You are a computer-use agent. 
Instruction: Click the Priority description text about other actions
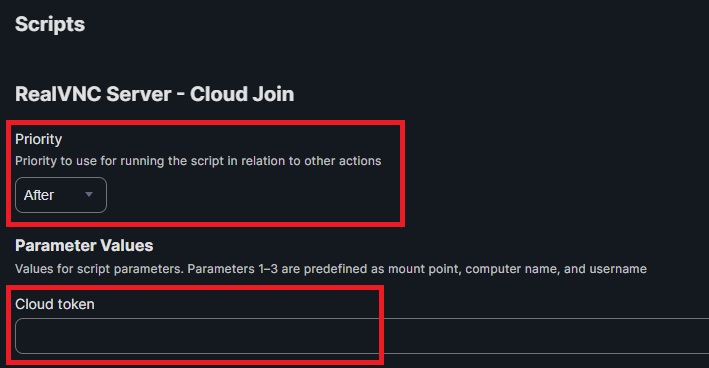[198, 161]
